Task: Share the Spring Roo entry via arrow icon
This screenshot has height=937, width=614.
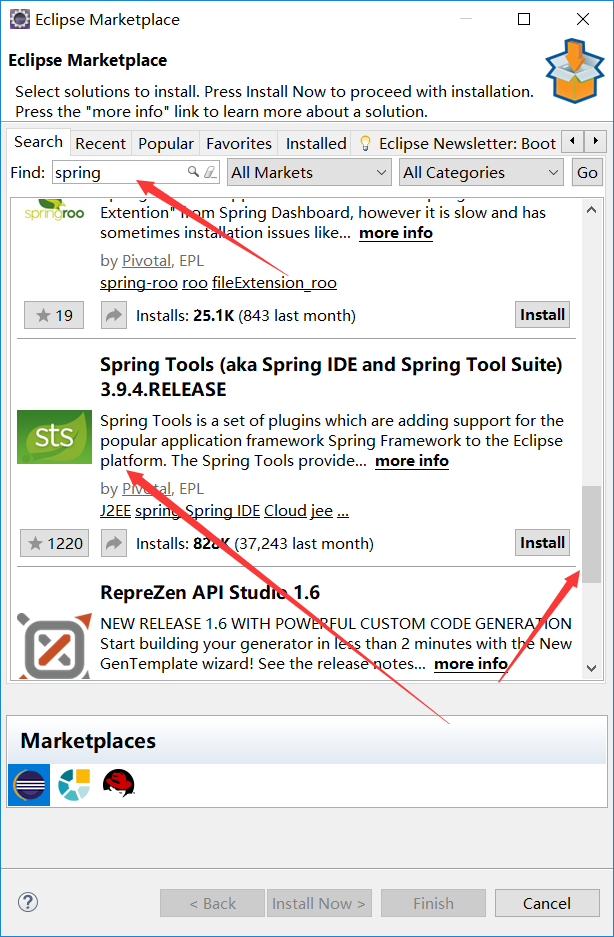Action: tap(114, 315)
